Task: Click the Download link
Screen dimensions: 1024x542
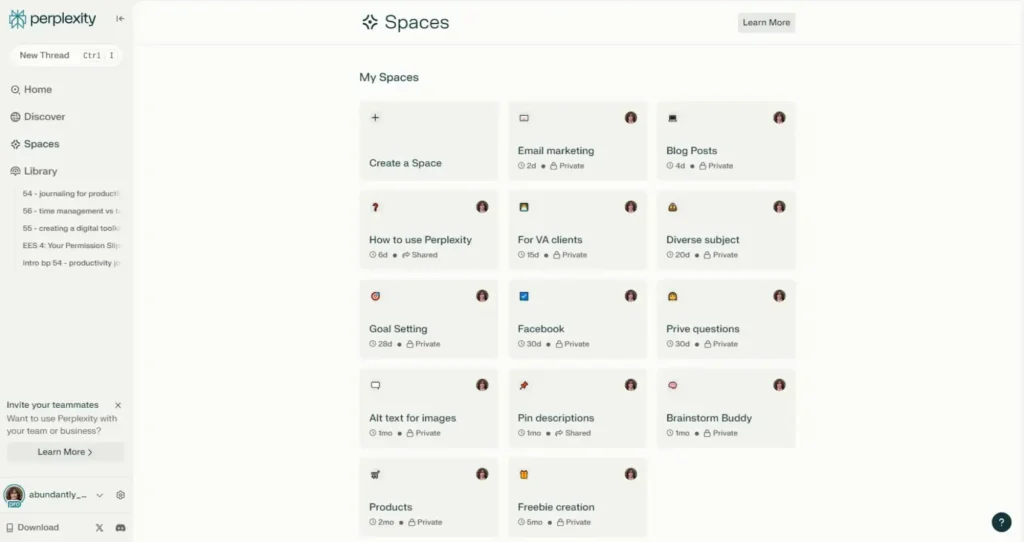Action: pos(33,528)
